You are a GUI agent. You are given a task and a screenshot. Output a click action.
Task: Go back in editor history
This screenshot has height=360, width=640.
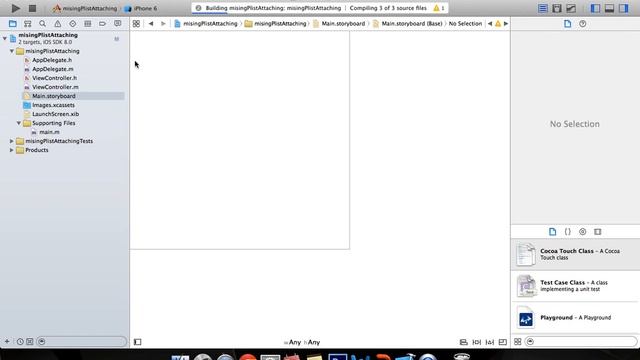[x=151, y=24]
